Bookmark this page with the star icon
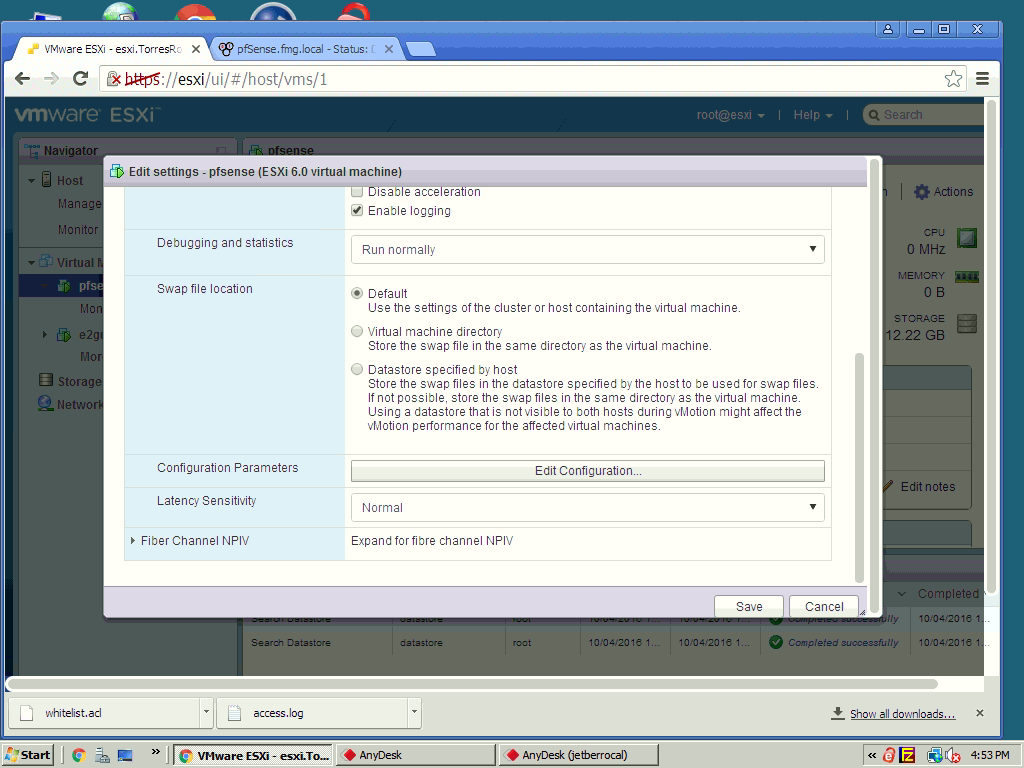Image resolution: width=1024 pixels, height=768 pixels. pos(953,79)
